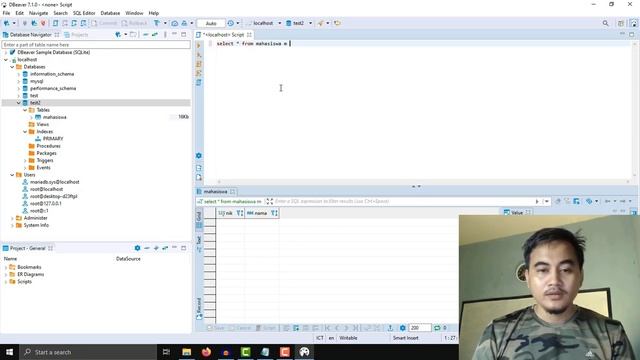Click the Bookmarks folder in Project panel

coord(29,267)
